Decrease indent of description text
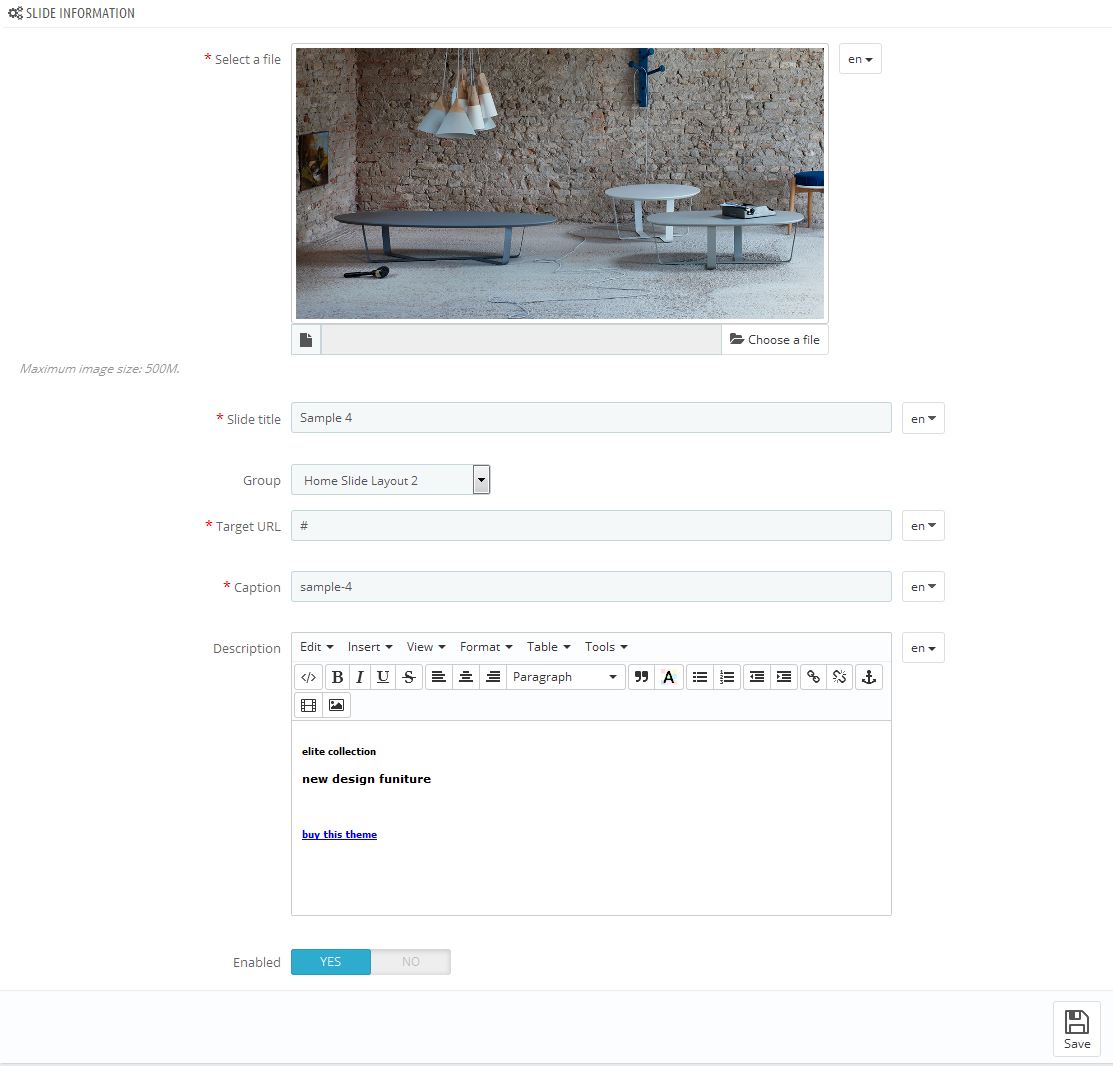 click(x=757, y=677)
